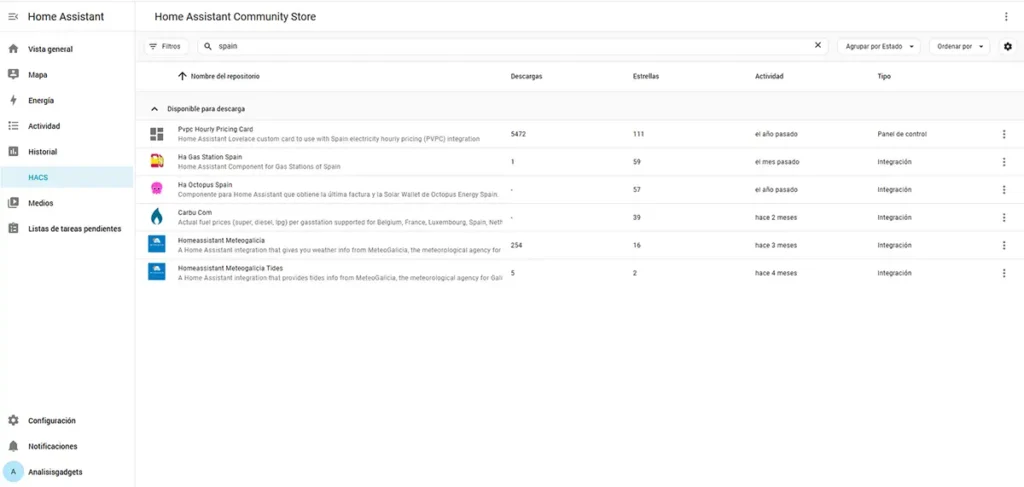This screenshot has width=1024, height=487.
Task: Open Carbu Com repository
Action: point(579,217)
